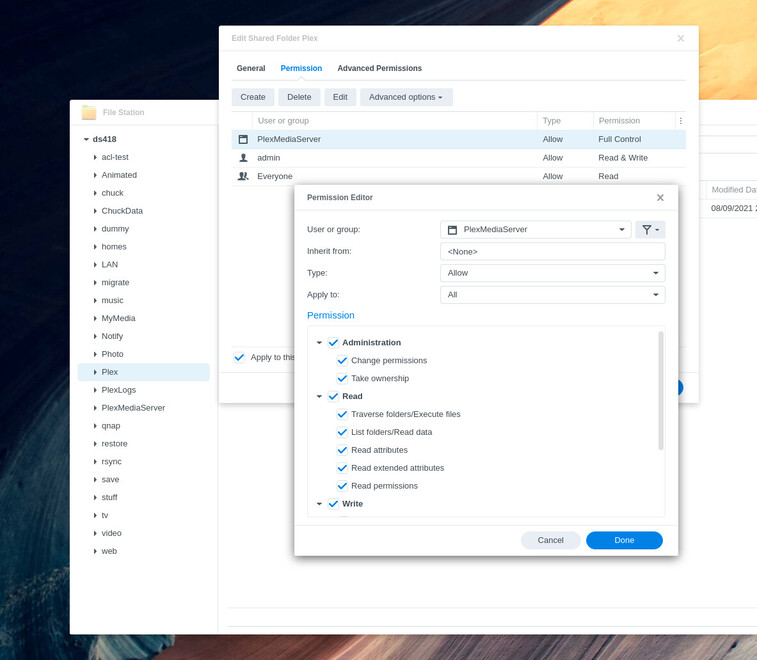Select the PlexMediaServer permission row
Viewport: 757px width, 660px height.
click(x=458, y=139)
